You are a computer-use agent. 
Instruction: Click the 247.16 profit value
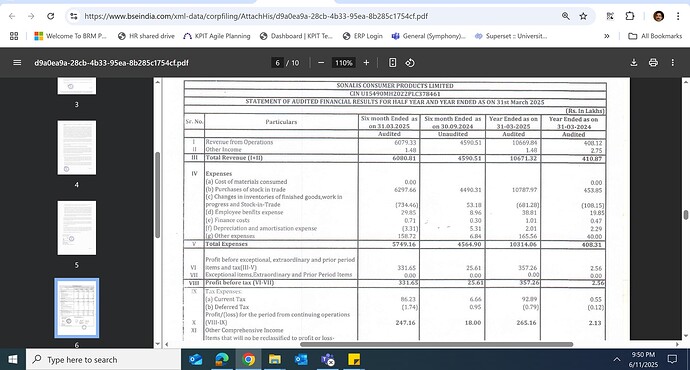pos(405,322)
